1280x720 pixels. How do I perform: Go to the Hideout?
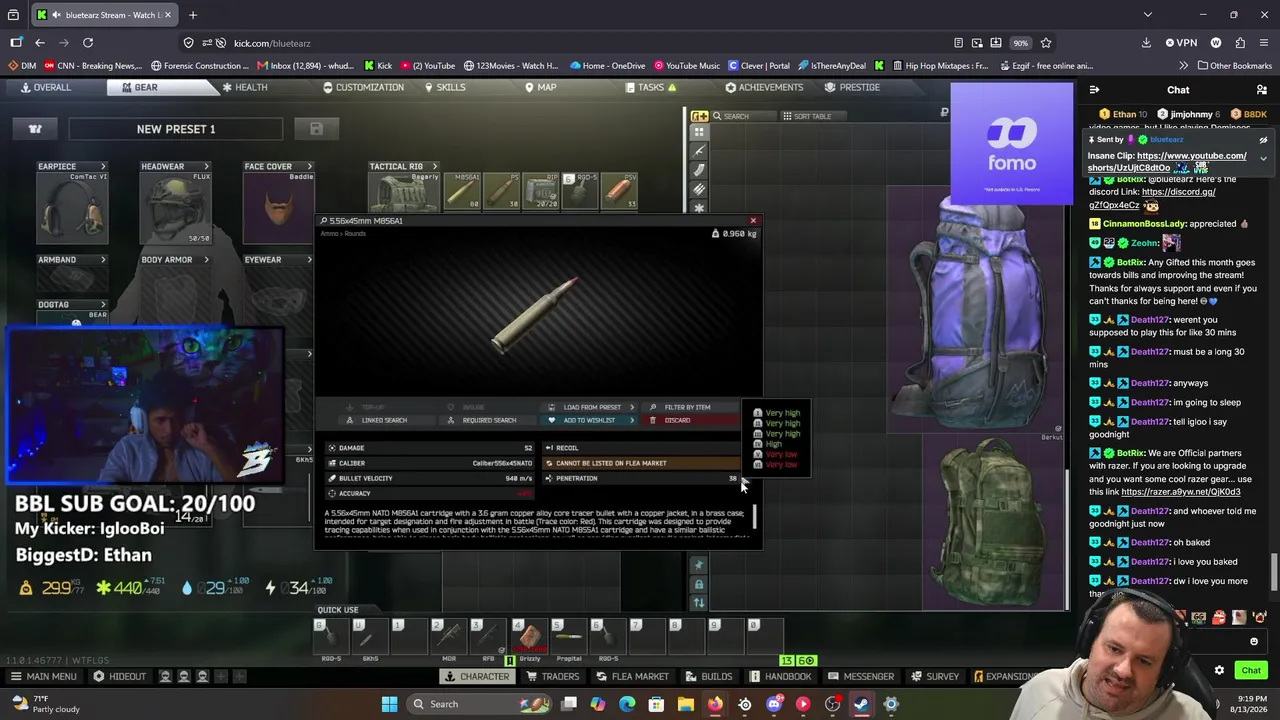(x=120, y=676)
